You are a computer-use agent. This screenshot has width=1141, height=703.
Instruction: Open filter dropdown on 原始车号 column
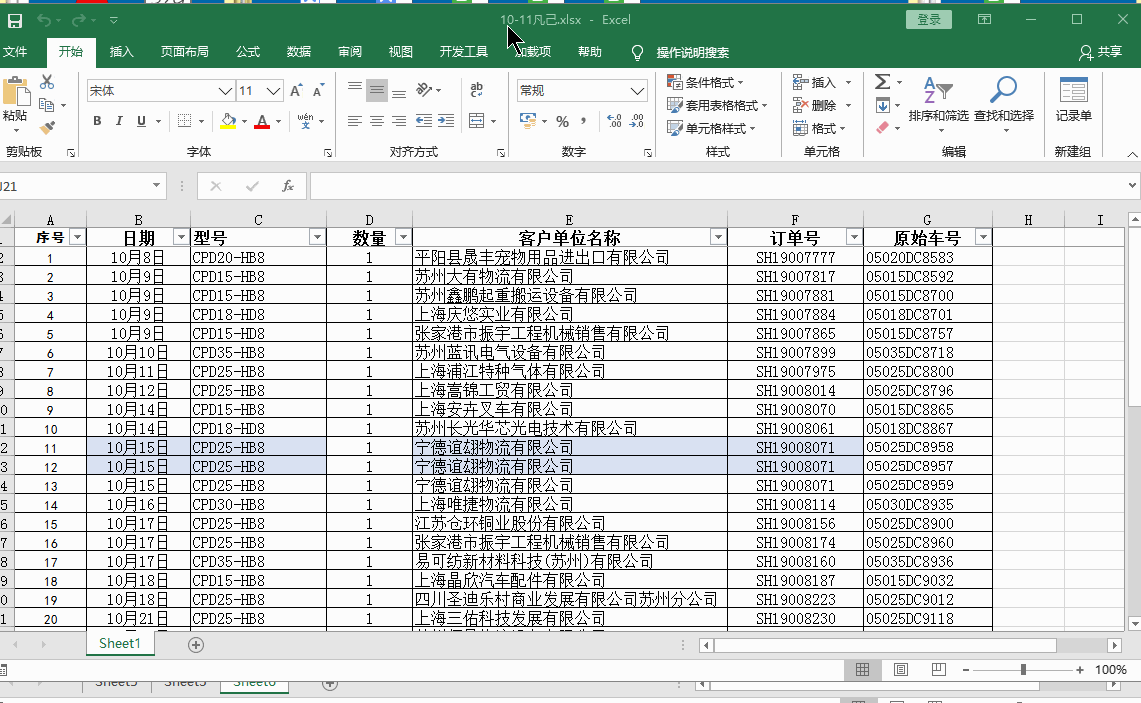pos(983,237)
